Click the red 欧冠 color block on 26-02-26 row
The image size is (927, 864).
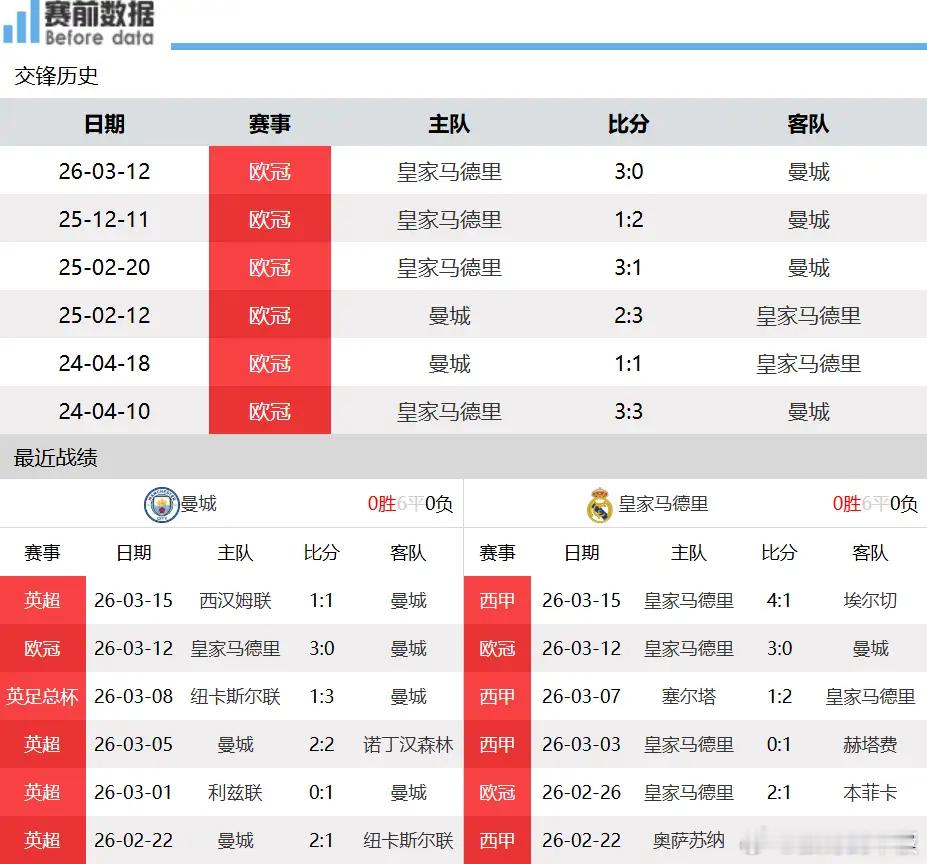pyautogui.click(x=497, y=793)
